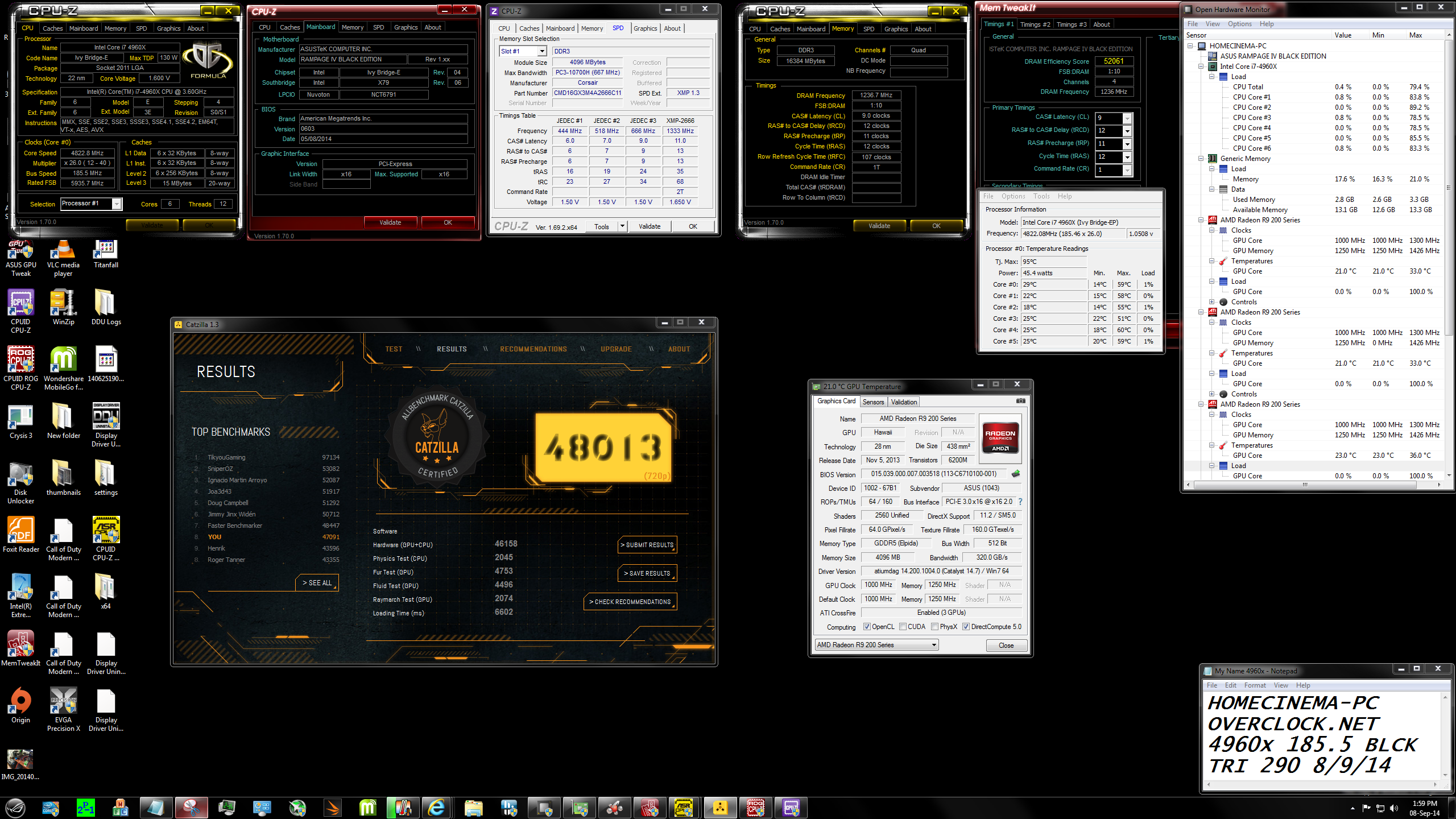Toggle the CUDA checkbox in GPU-Z
The width and height of the screenshot is (1456, 819).
(x=903, y=627)
